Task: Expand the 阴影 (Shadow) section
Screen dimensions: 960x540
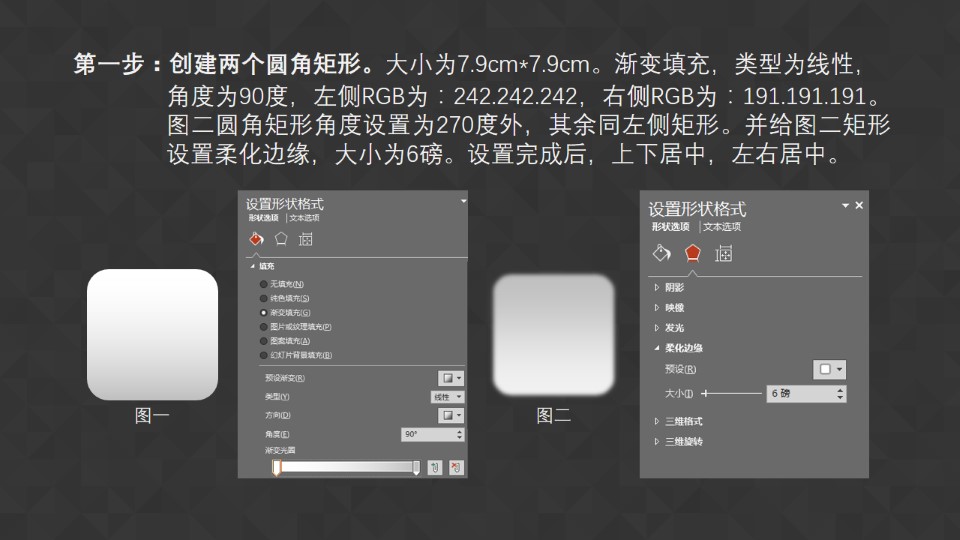Action: (x=675, y=288)
